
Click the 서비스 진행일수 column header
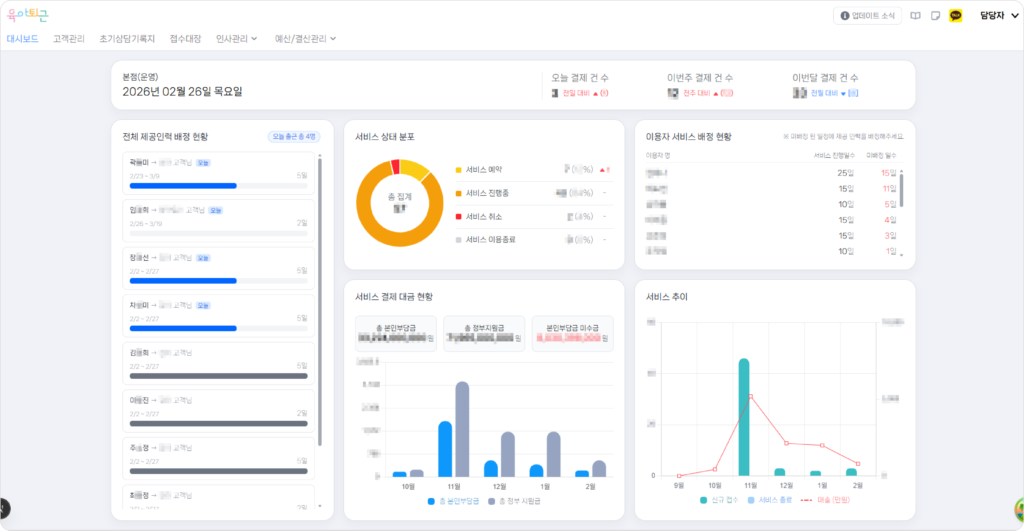pos(834,155)
